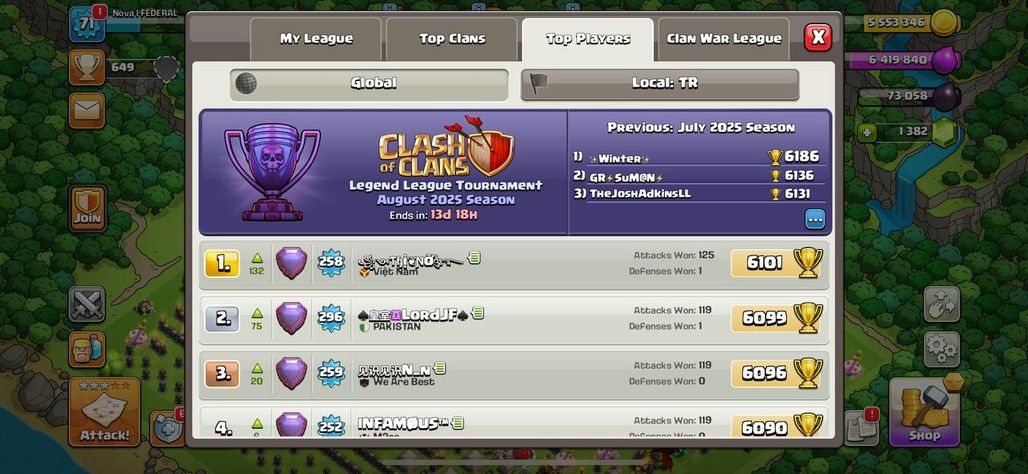The image size is (1028, 474).
Task: Open the mail envelope inbox icon
Action: [87, 110]
